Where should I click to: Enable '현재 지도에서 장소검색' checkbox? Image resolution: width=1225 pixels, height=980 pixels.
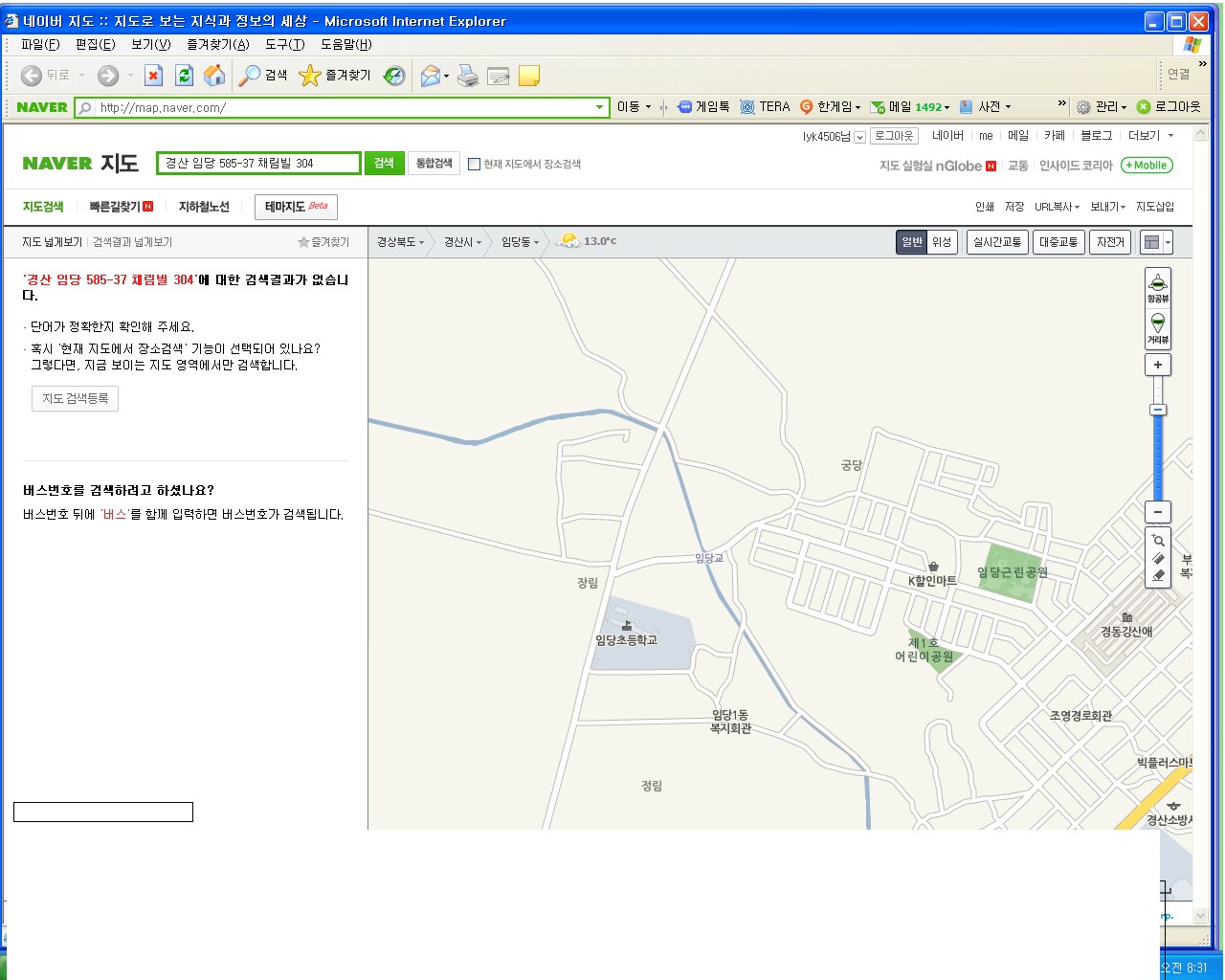474,165
